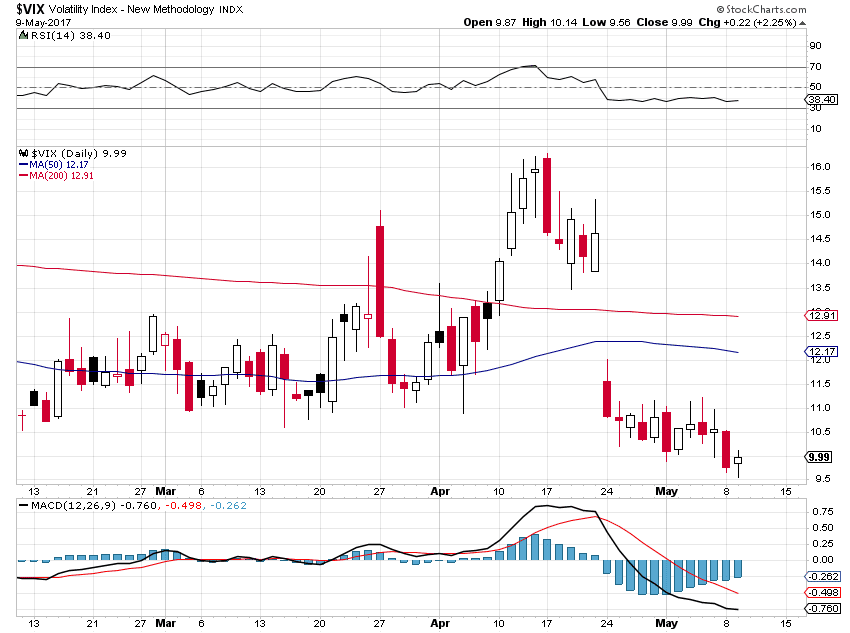Viewport: 850px width, 633px height.
Task: Click the 90 level on the RSI axis
Action: point(815,46)
